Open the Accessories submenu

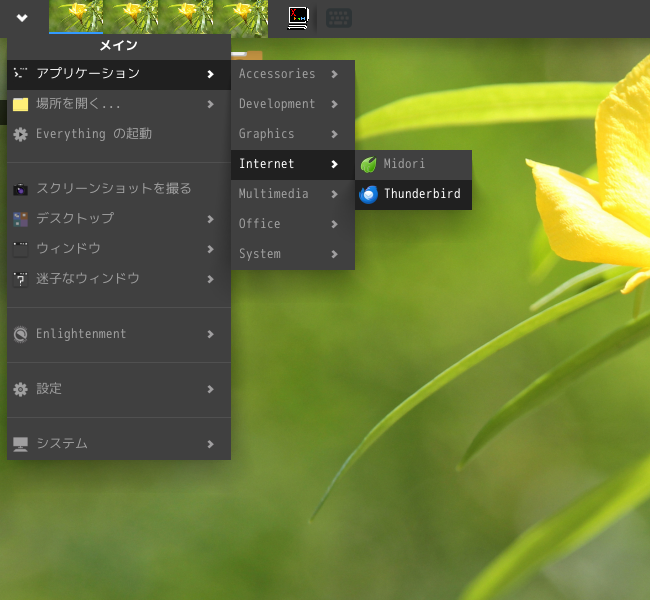click(293, 75)
